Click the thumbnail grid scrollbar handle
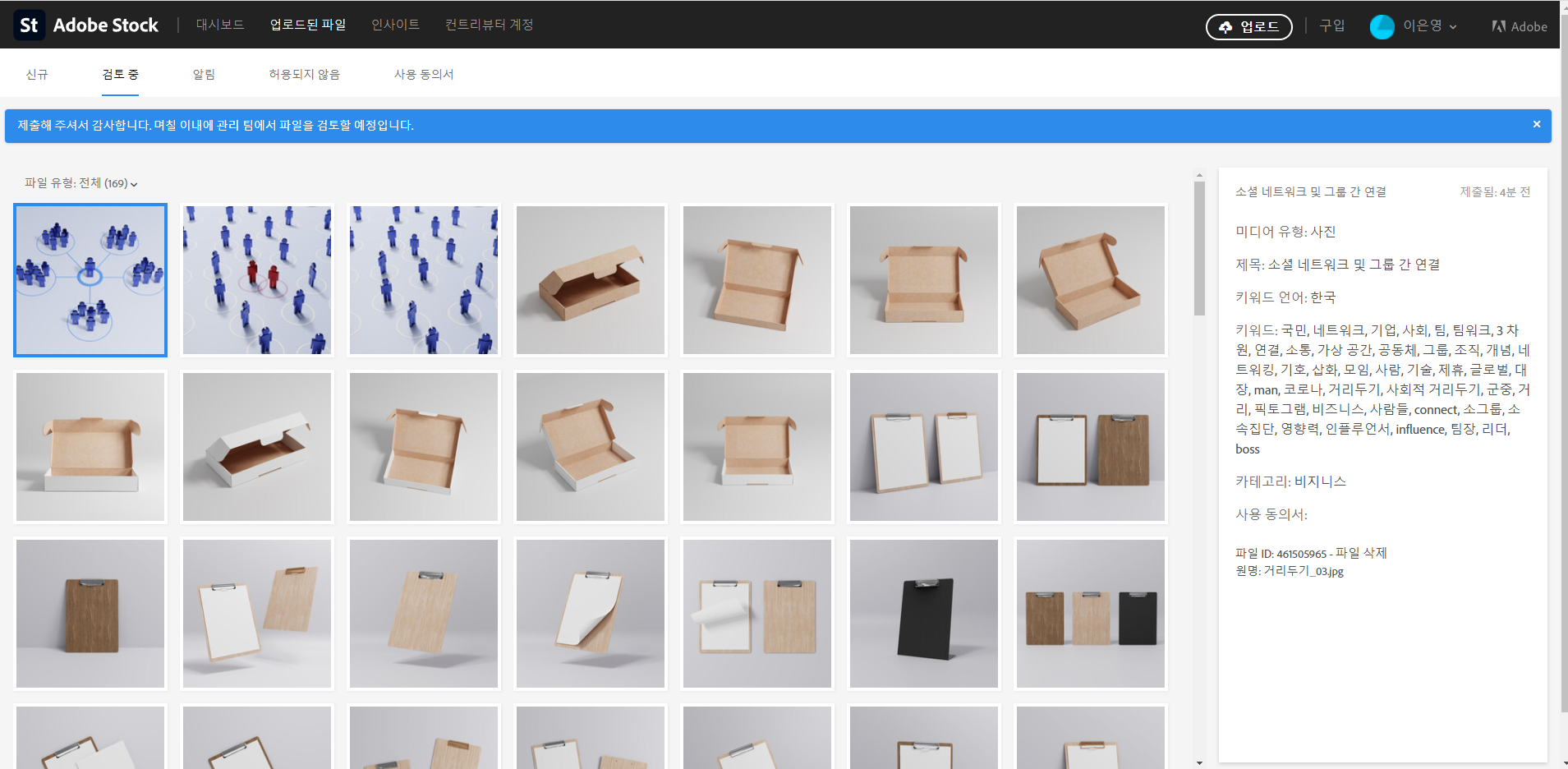Viewport: 1568px width, 769px height. pyautogui.click(x=1199, y=248)
